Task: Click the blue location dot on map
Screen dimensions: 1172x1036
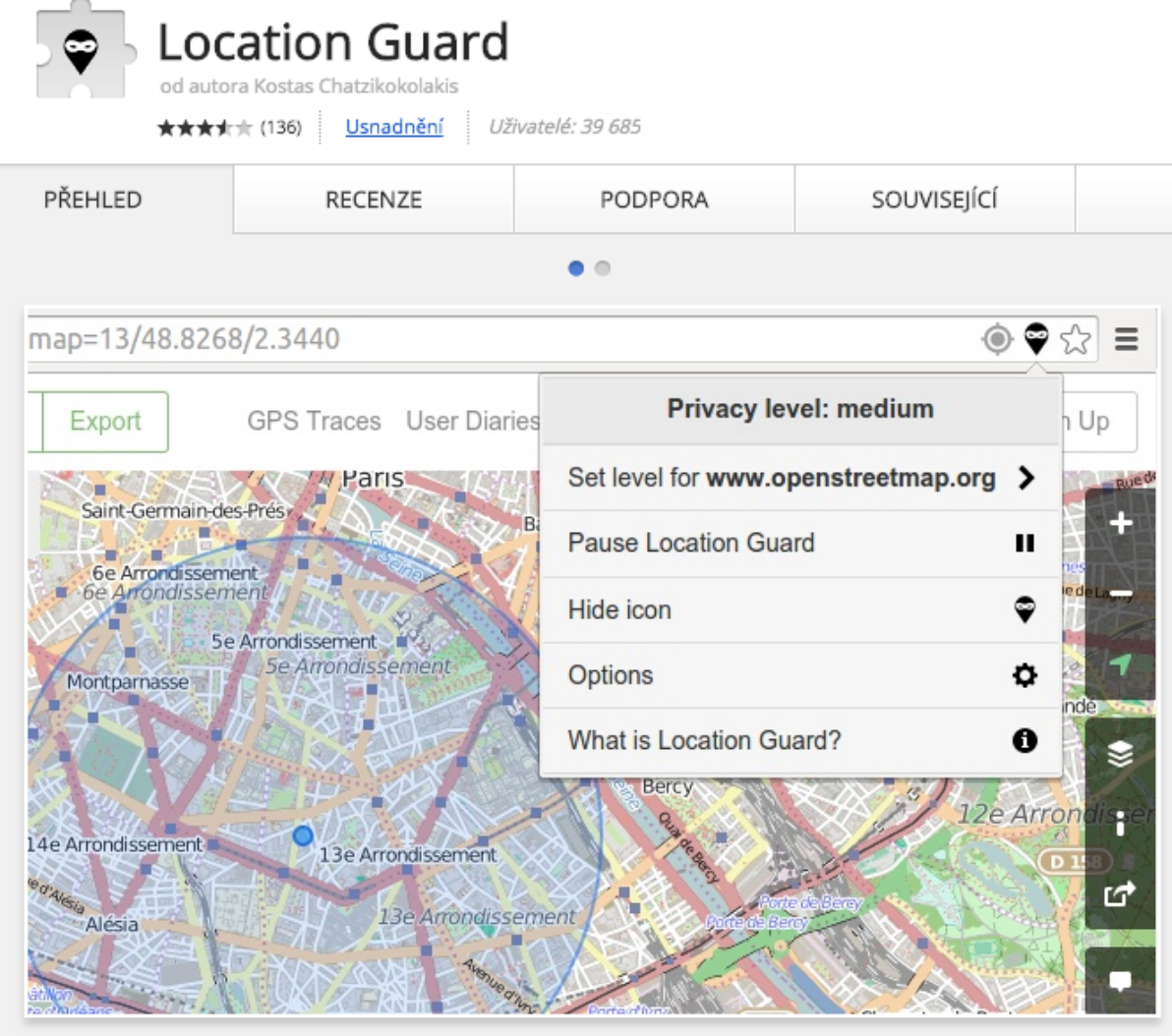Action: click(x=303, y=835)
